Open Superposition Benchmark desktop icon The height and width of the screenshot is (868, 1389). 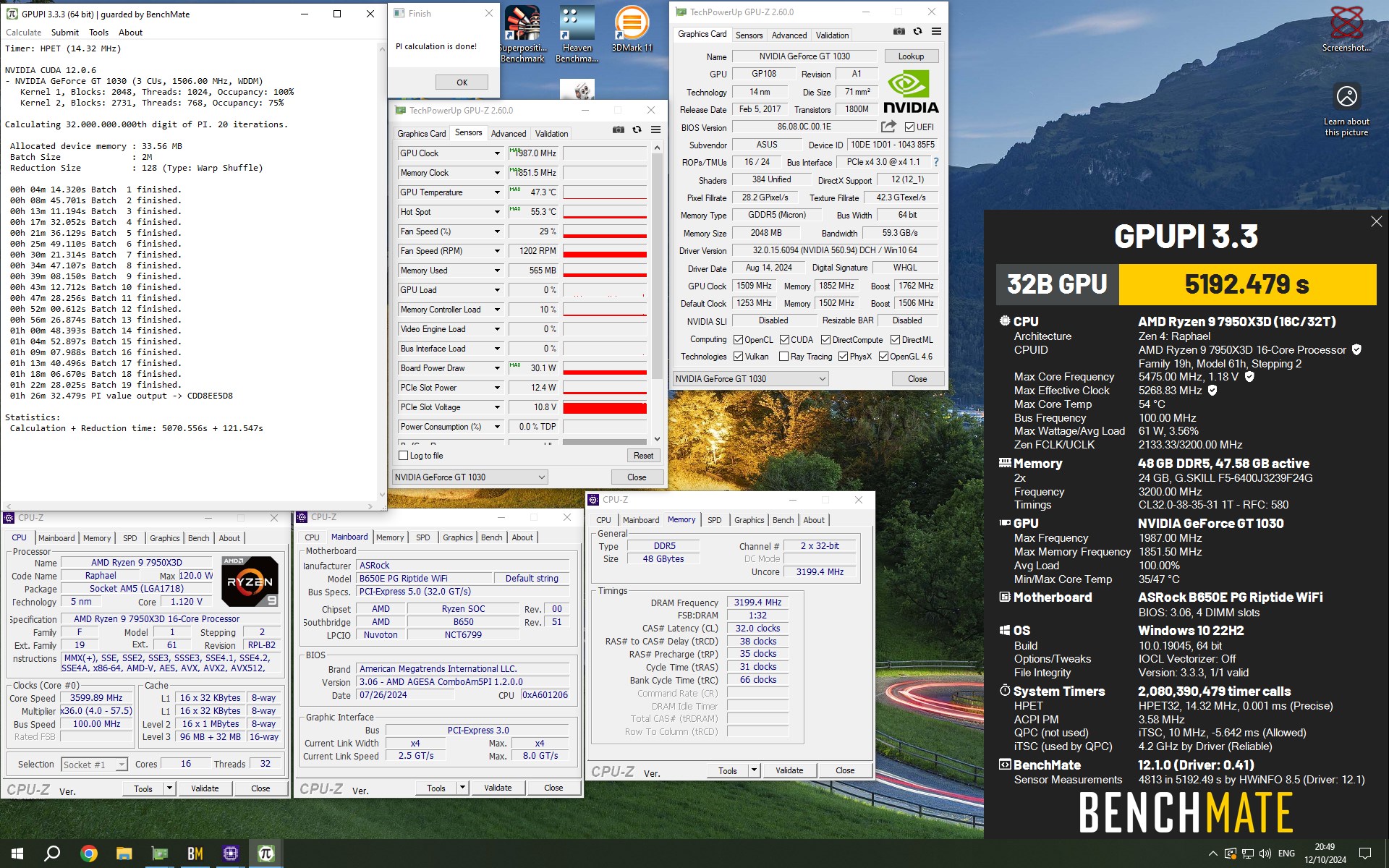pyautogui.click(x=522, y=34)
